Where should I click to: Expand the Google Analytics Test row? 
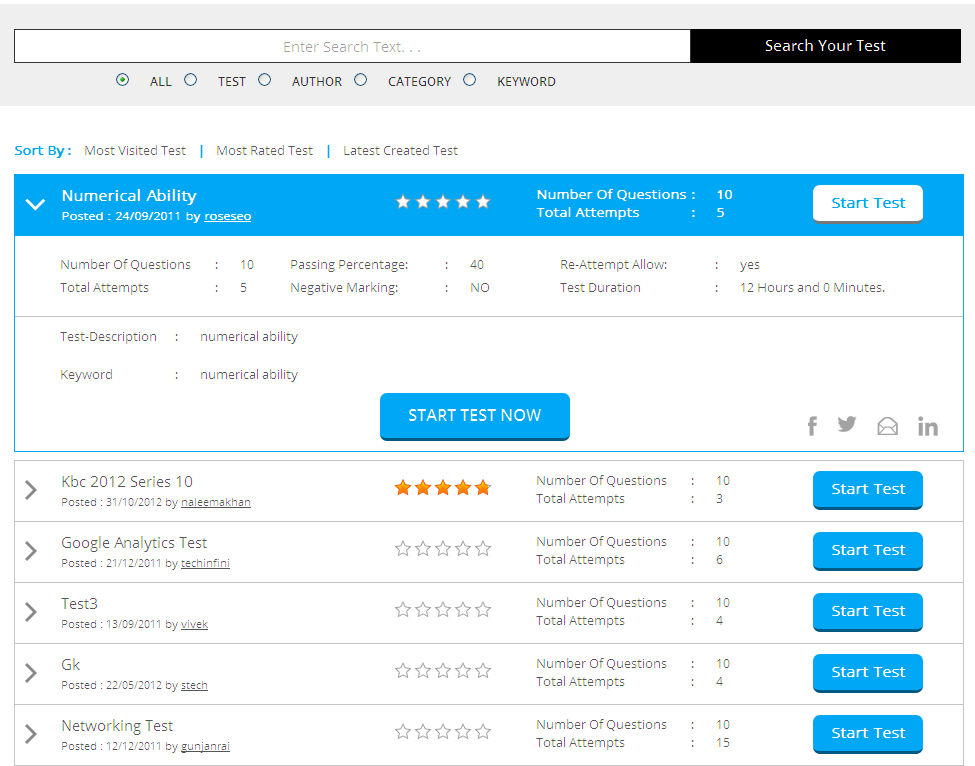(31, 551)
